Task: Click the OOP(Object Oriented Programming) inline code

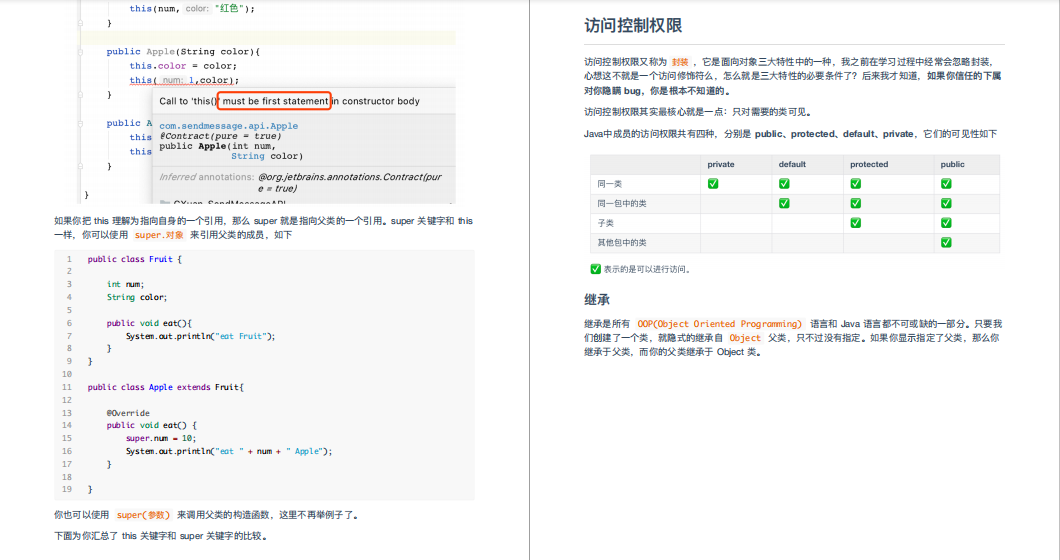Action: tap(719, 324)
